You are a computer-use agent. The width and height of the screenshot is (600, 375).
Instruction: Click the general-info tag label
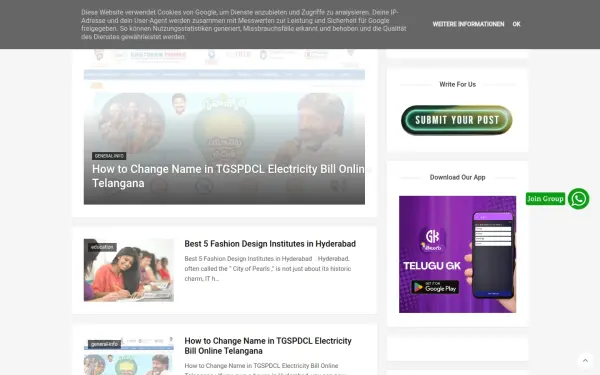click(x=104, y=344)
